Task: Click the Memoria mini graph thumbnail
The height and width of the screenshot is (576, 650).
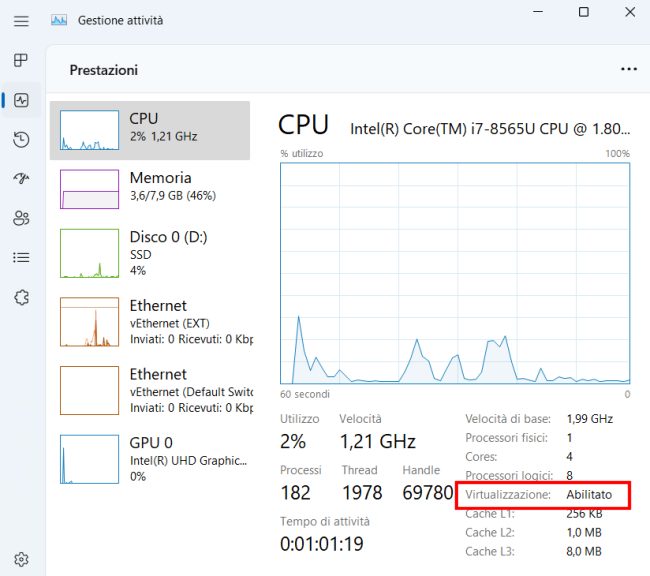Action: click(x=89, y=189)
